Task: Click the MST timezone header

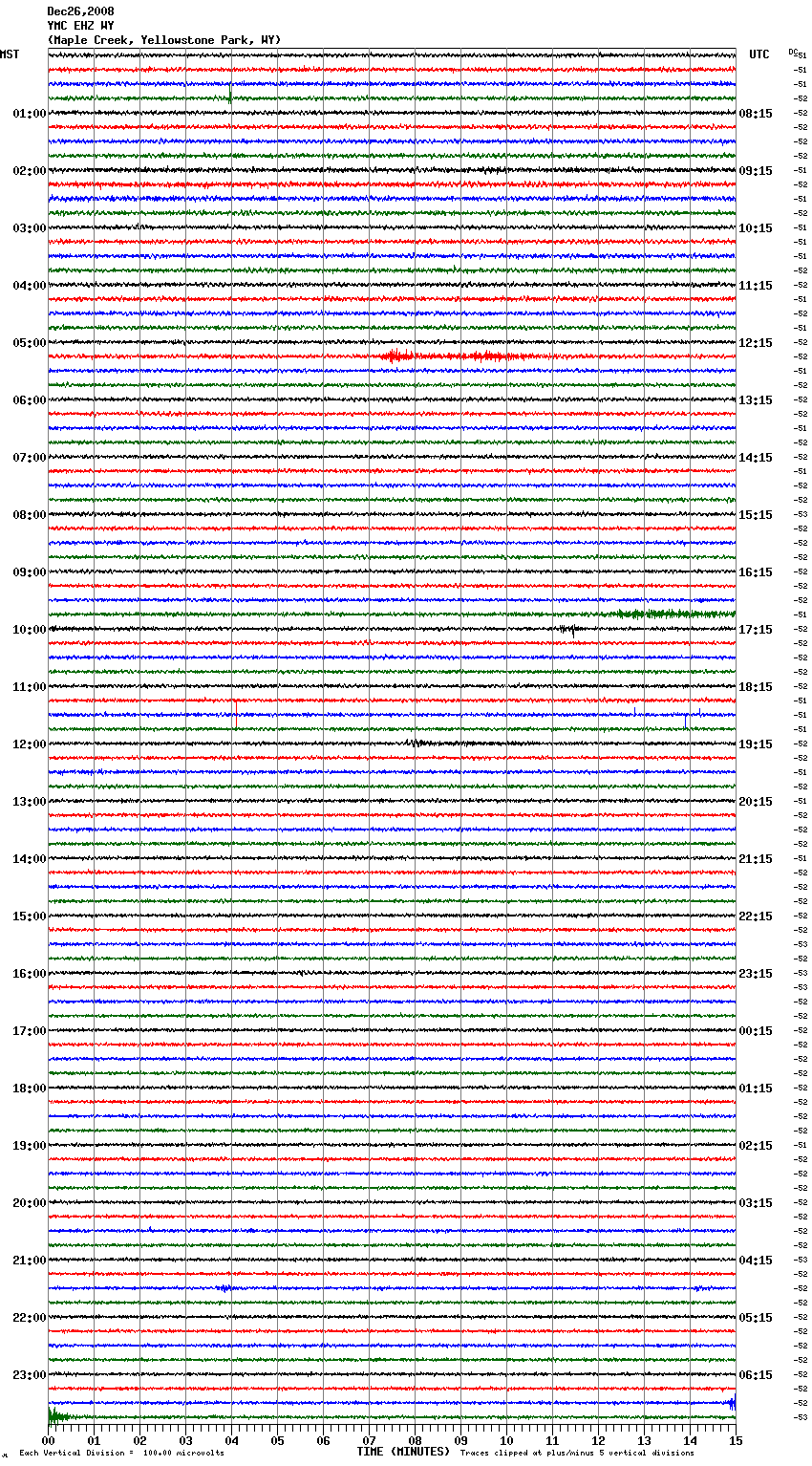Action: [x=10, y=54]
